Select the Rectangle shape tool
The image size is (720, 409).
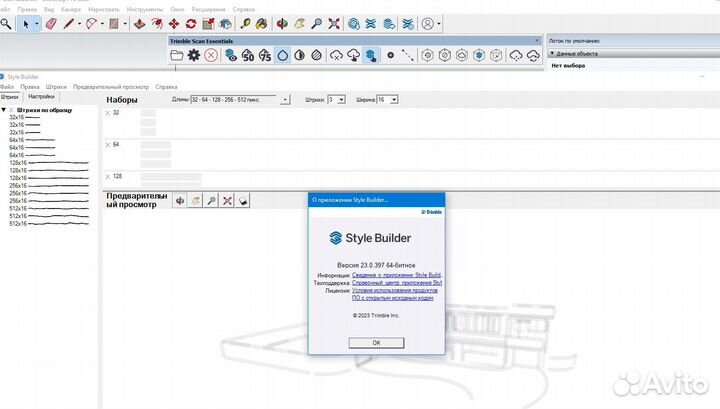tap(114, 24)
